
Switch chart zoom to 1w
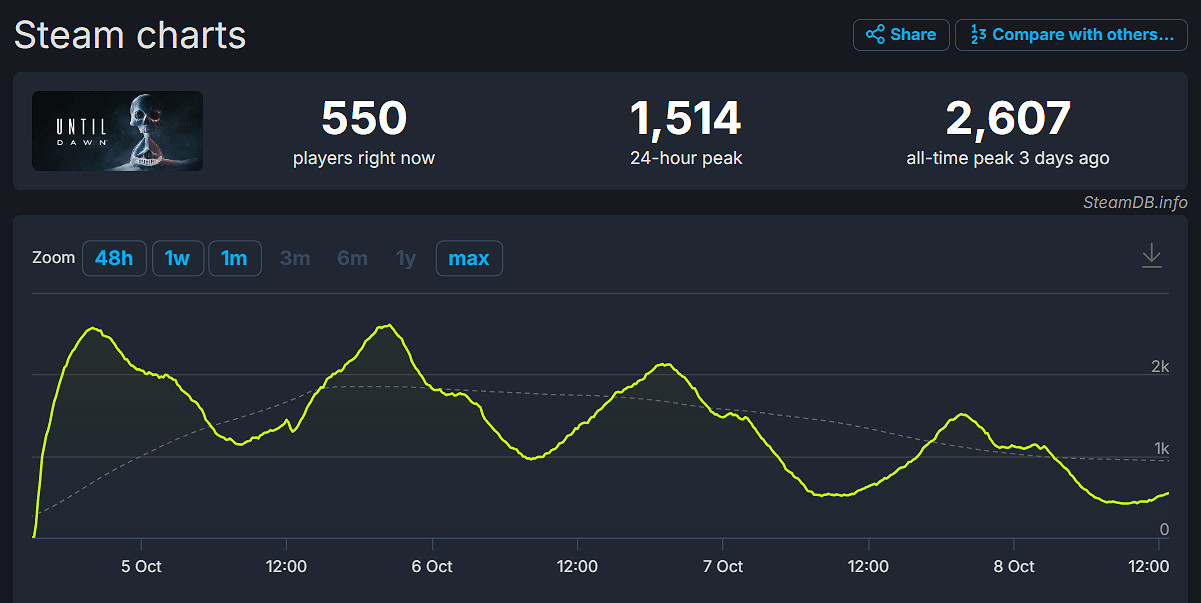177,258
